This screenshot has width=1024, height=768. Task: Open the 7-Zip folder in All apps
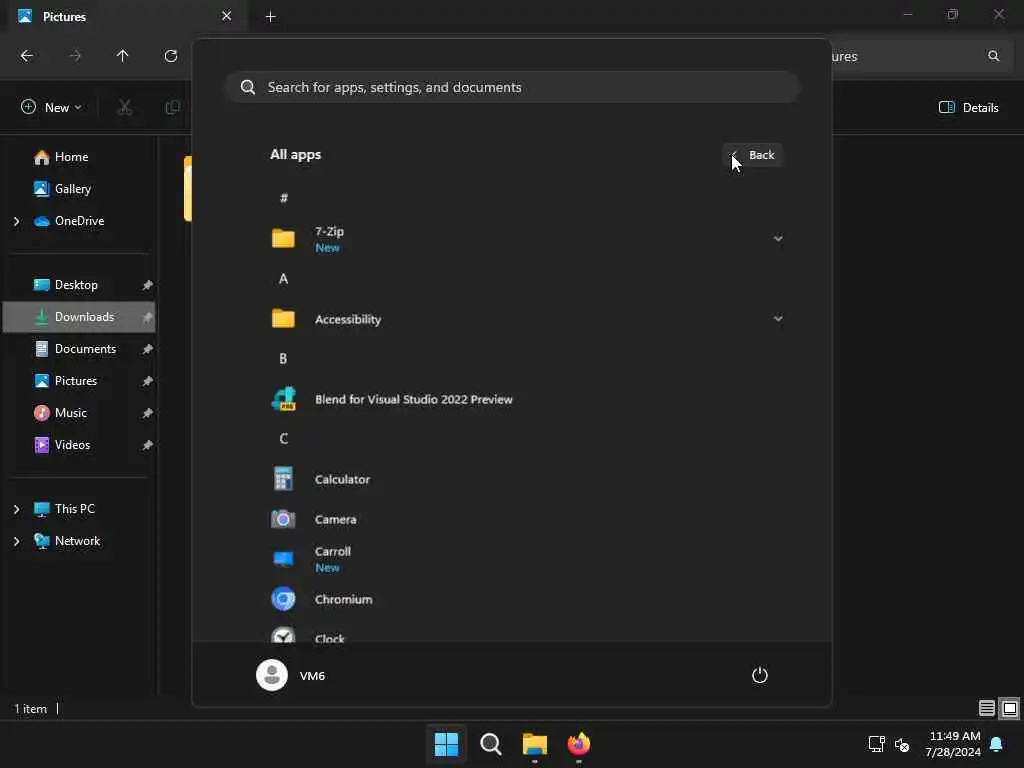pos(526,239)
